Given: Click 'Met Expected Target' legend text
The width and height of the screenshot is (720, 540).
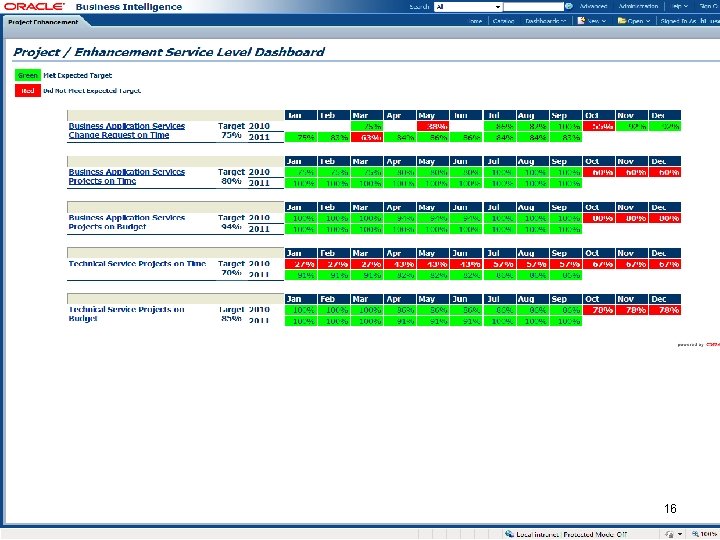Looking at the screenshot, I should pyautogui.click(x=78, y=75).
